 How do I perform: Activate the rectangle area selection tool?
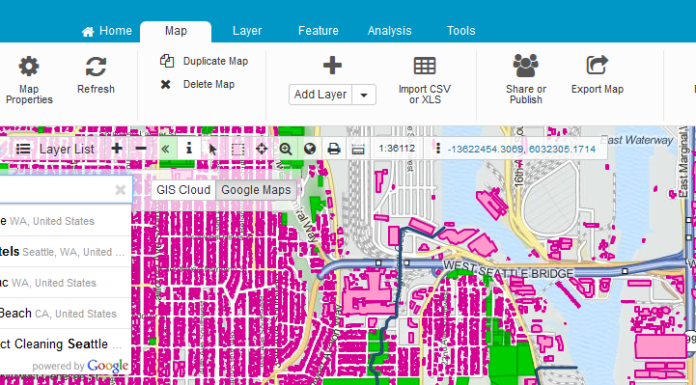(x=238, y=149)
